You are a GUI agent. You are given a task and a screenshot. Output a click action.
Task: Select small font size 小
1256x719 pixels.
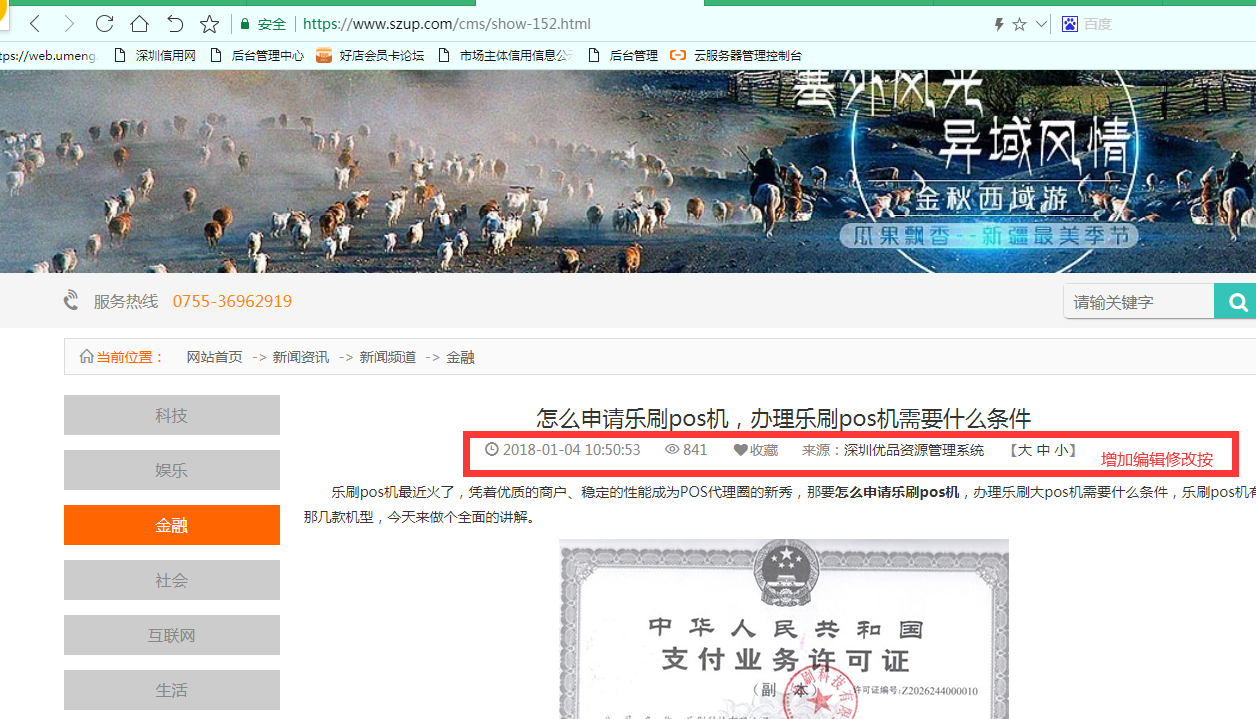tap(1061, 450)
